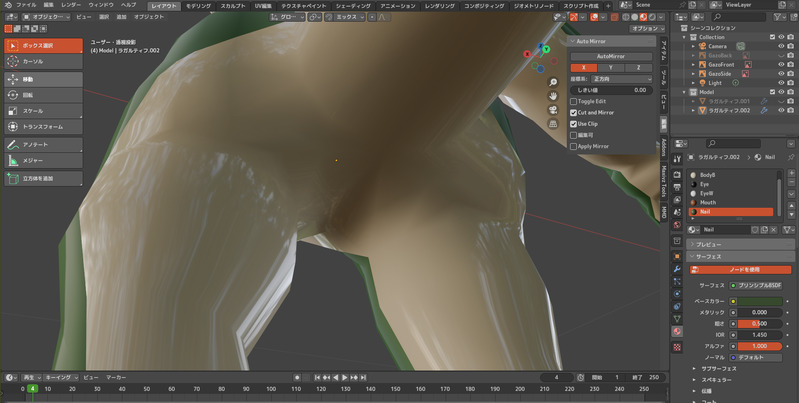Open the Modifier properties wrench tab icon
This screenshot has width=799, height=403.
(x=677, y=269)
